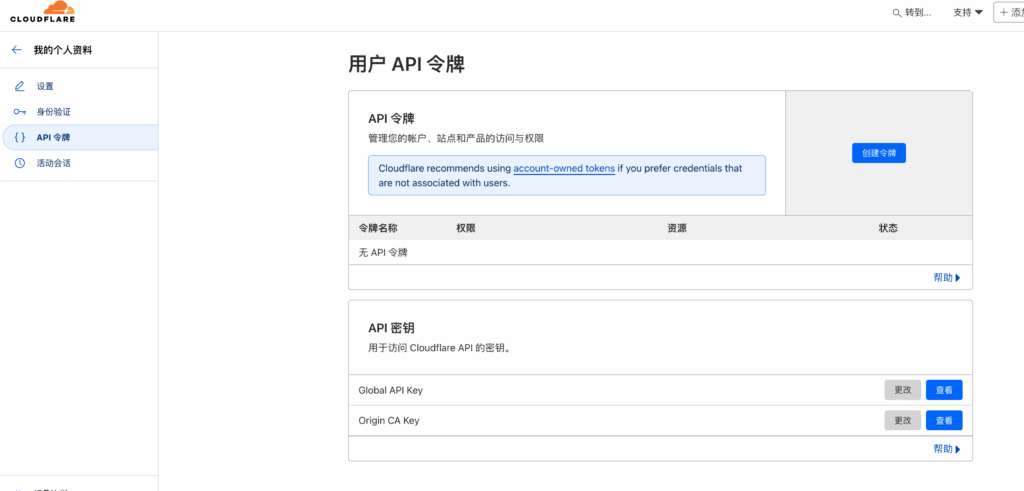Click the 状态 column header

[x=888, y=228]
